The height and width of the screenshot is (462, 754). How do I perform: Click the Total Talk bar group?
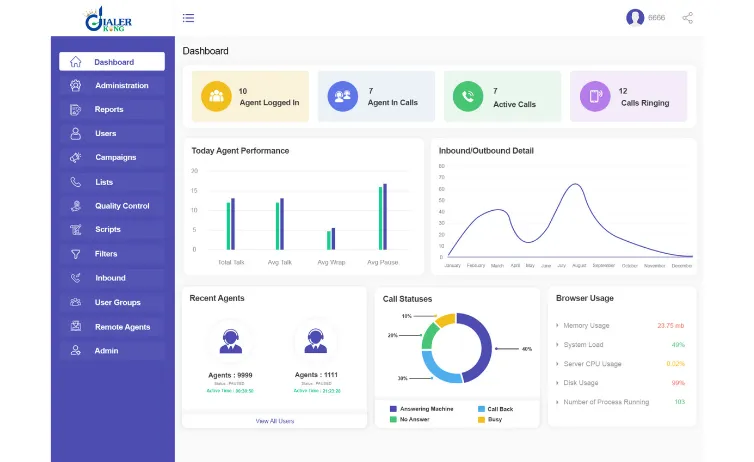(231, 224)
